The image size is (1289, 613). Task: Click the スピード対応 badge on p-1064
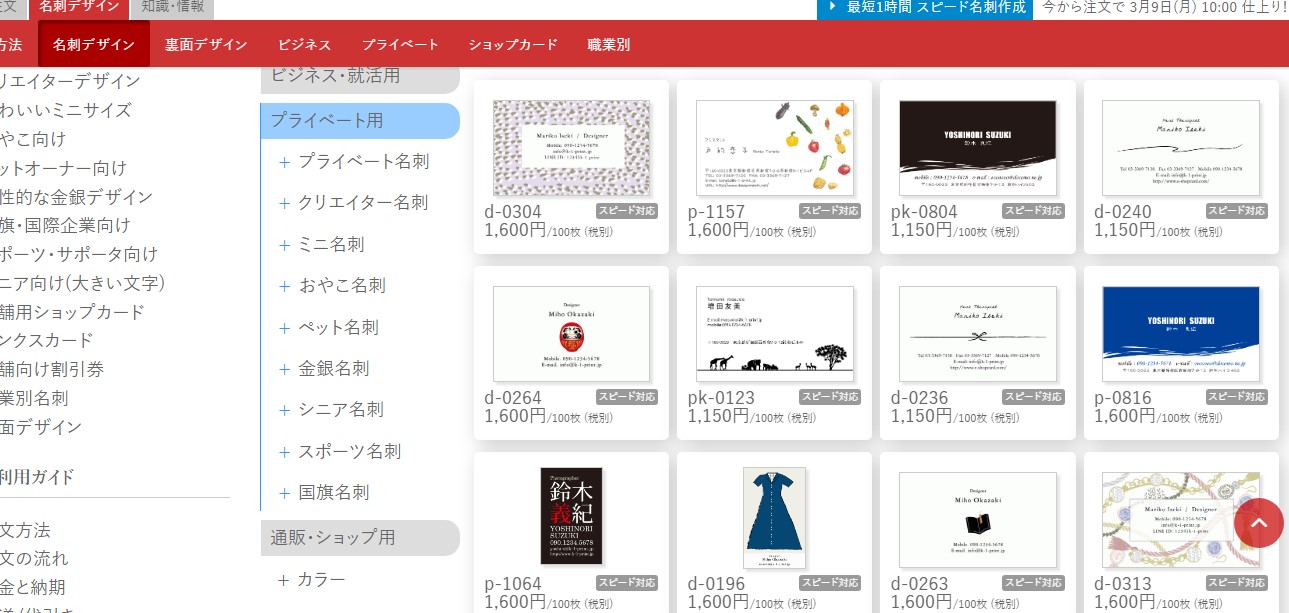click(x=627, y=583)
